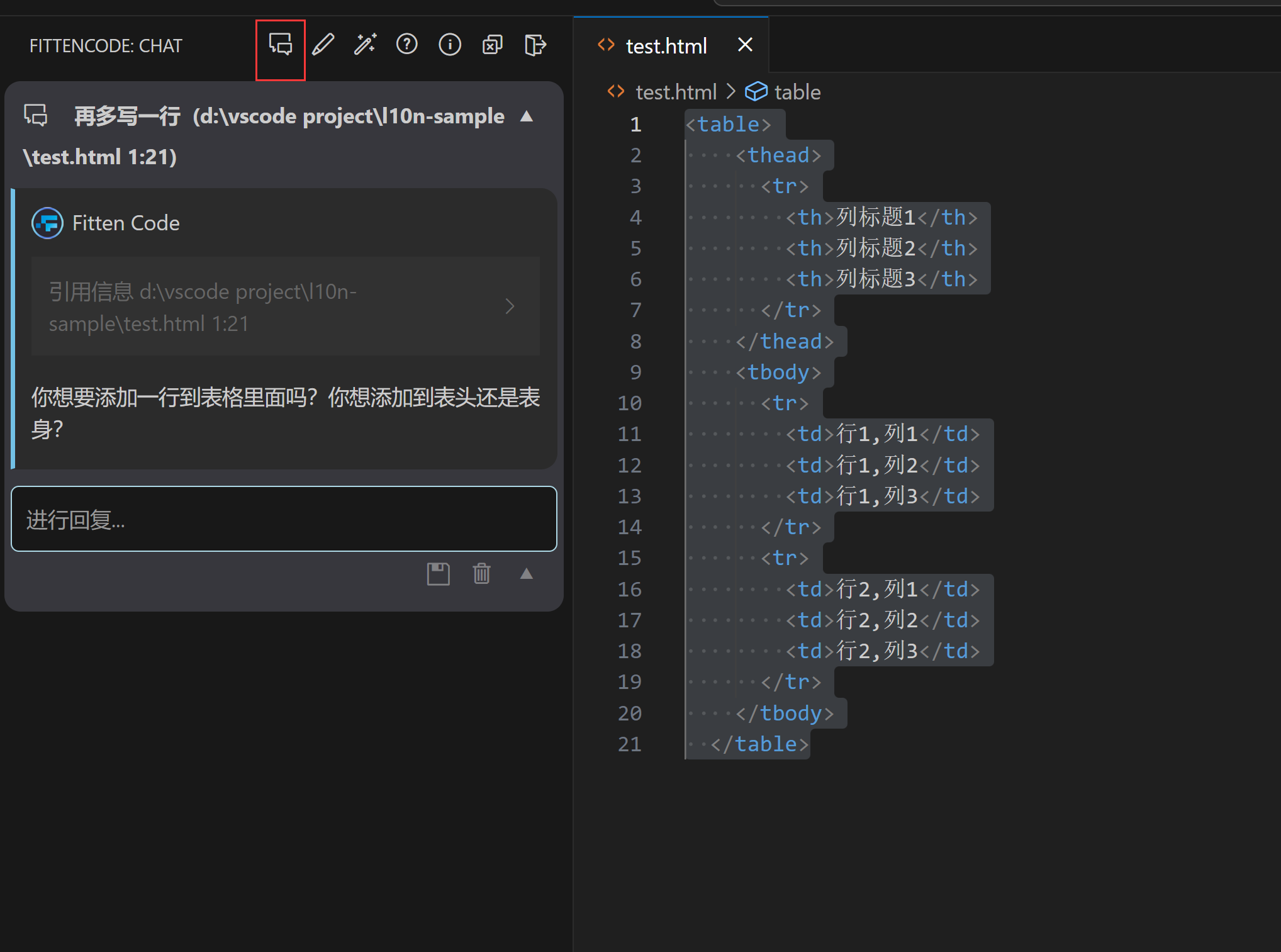Screen dimensions: 1281x952
Task: Click the close-all-chats toolbar icon
Action: tap(492, 44)
